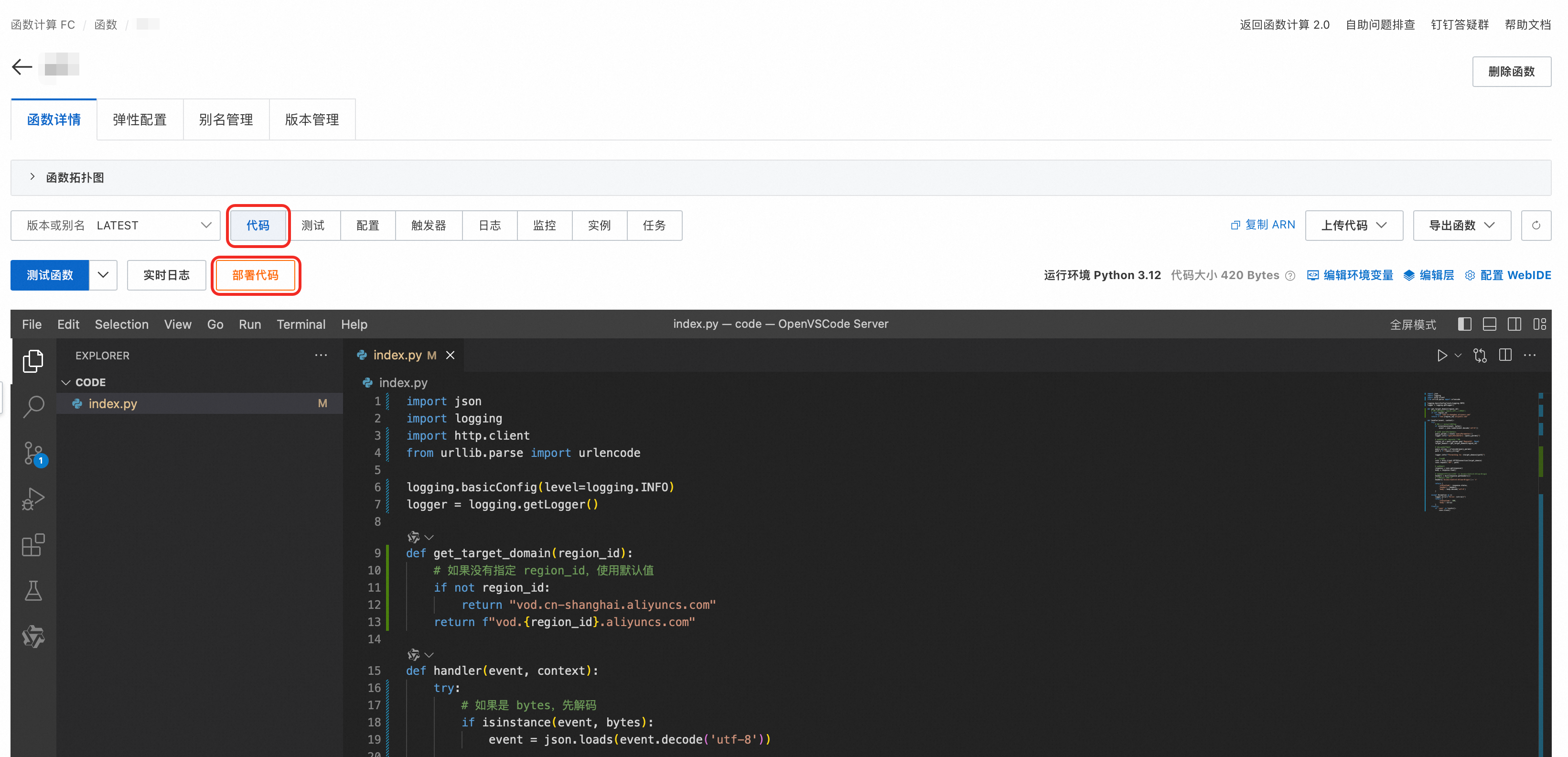Open the 导出函数 dropdown

1461,226
